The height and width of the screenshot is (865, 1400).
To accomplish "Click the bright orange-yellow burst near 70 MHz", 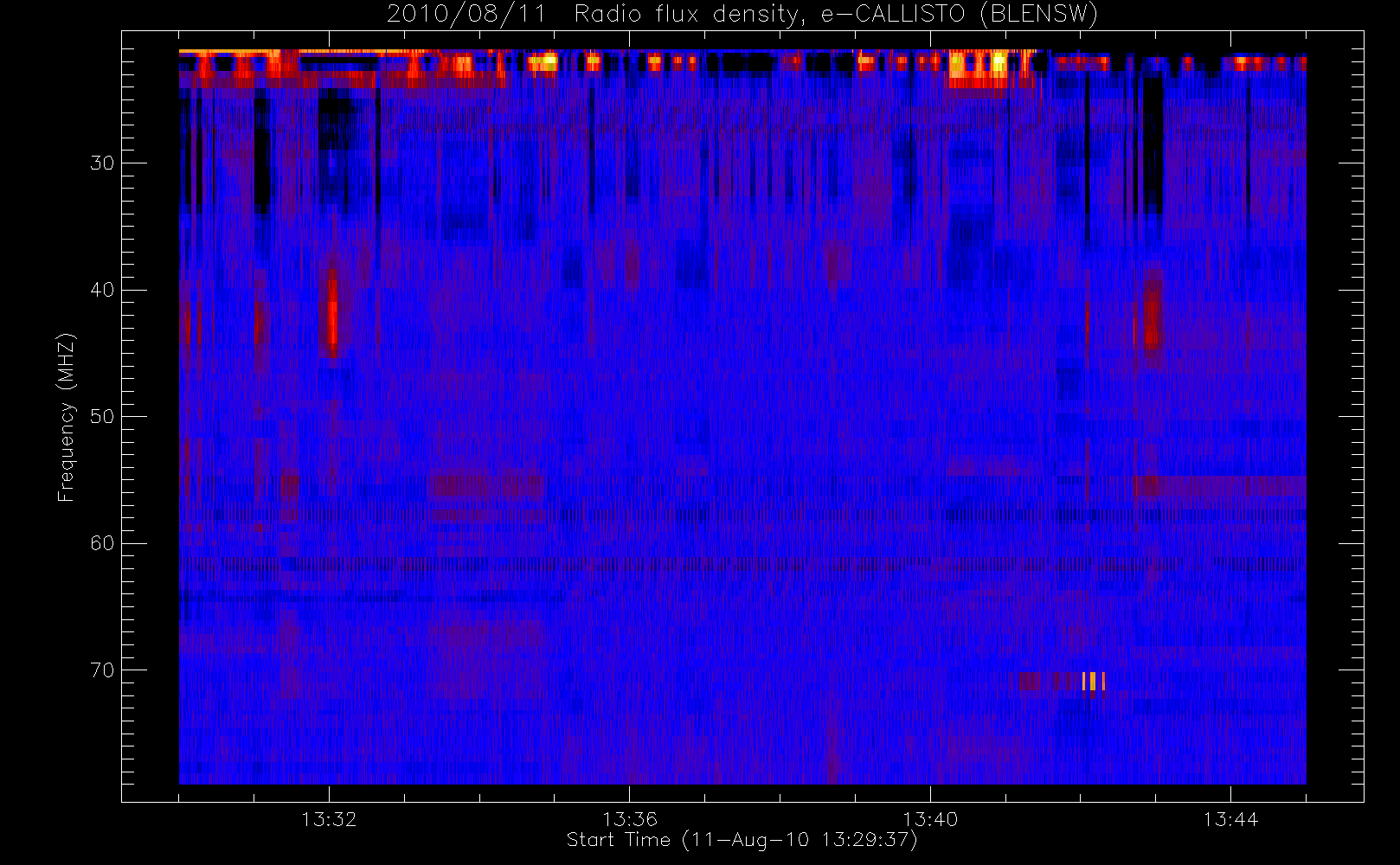I will [x=1094, y=682].
